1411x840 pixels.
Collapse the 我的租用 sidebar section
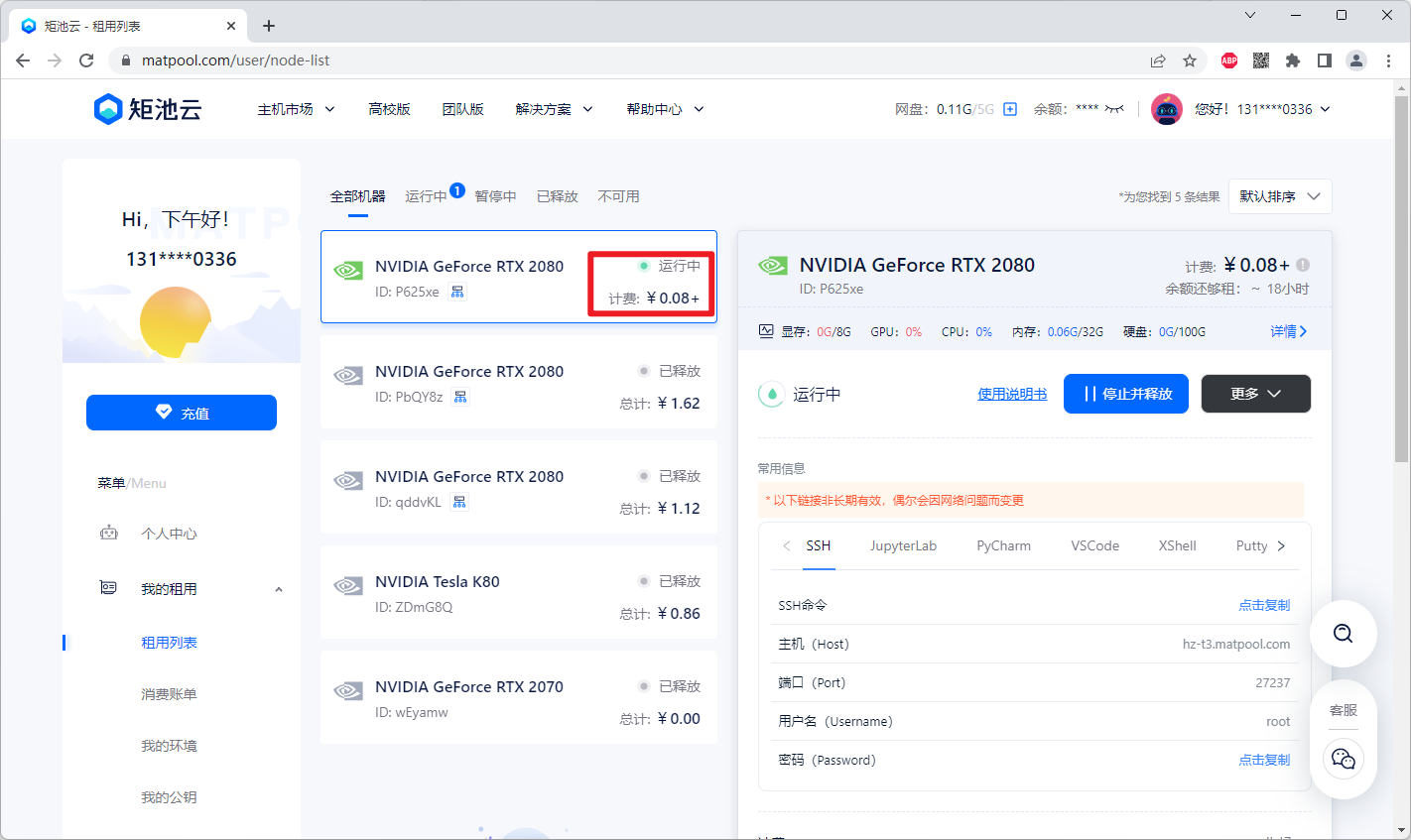[279, 589]
